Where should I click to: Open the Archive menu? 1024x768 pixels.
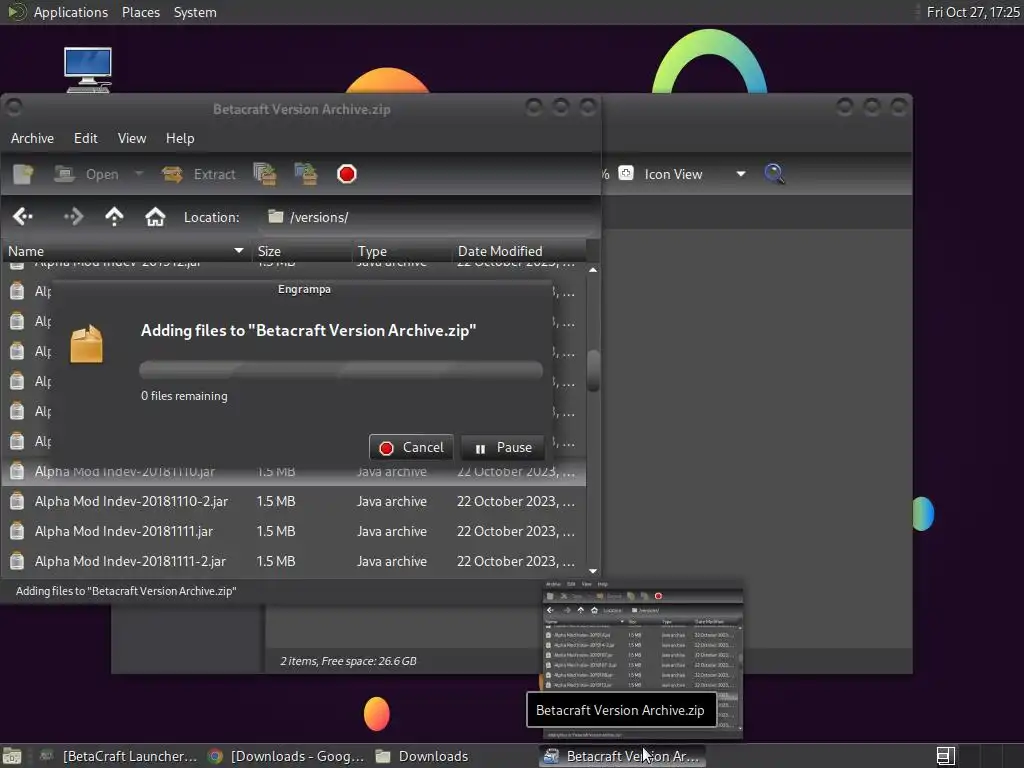coord(32,138)
